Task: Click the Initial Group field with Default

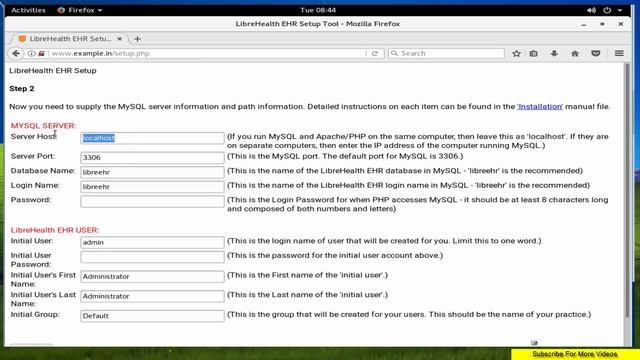Action: tap(152, 316)
